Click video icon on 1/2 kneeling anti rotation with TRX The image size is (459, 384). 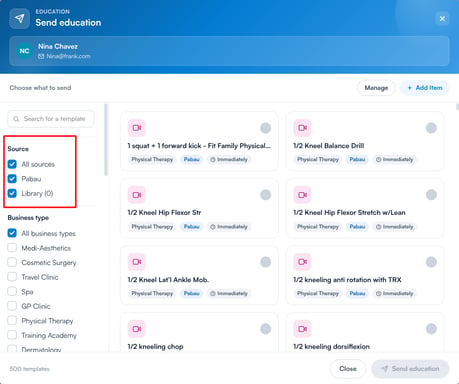(302, 262)
